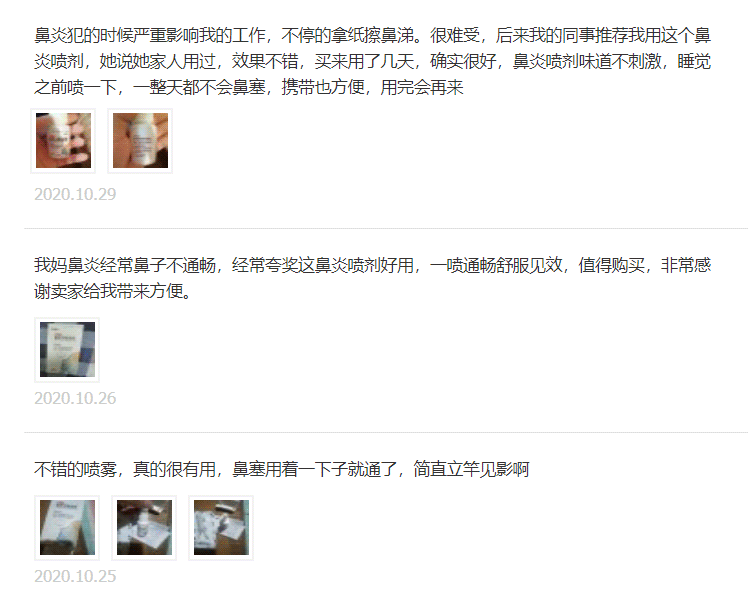The image size is (748, 605).
Task: Open second photo of the 2020.10.29 review
Action: [x=140, y=140]
